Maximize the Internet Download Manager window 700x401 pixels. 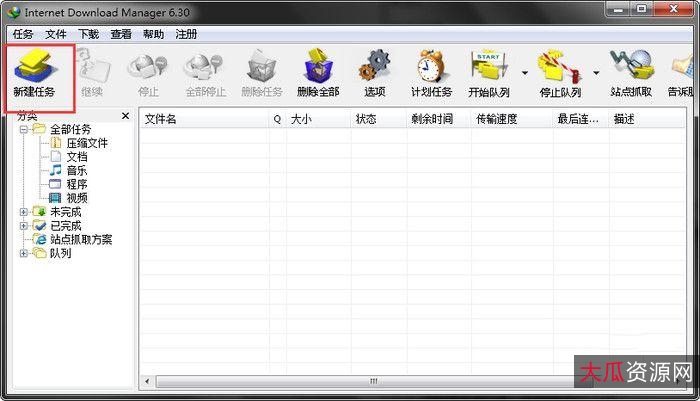pos(642,9)
